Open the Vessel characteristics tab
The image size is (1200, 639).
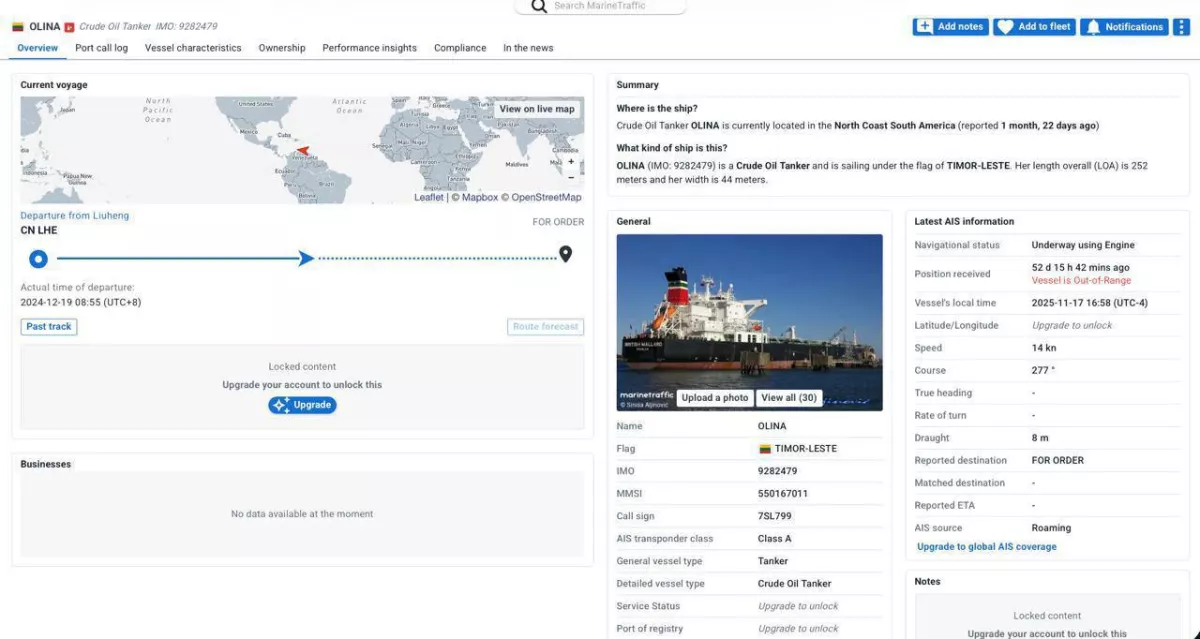pos(193,48)
